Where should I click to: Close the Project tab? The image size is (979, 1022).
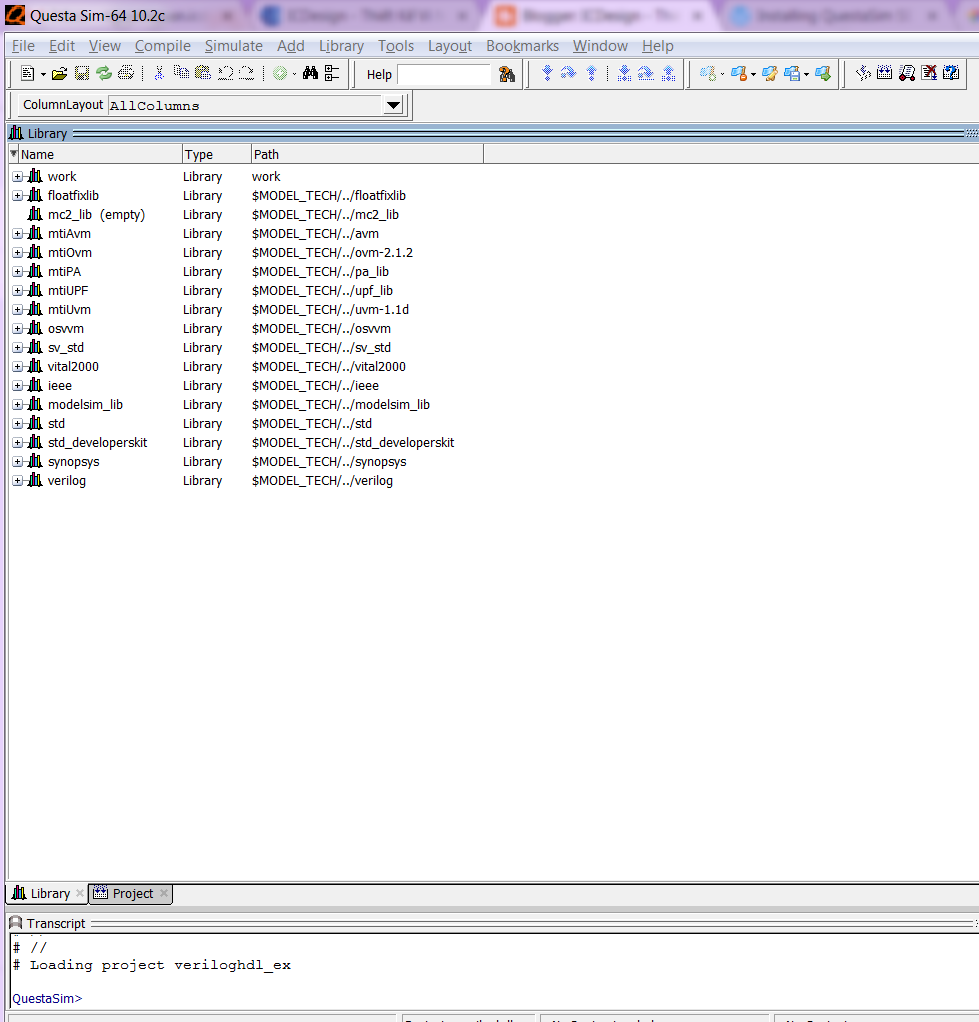click(x=164, y=893)
